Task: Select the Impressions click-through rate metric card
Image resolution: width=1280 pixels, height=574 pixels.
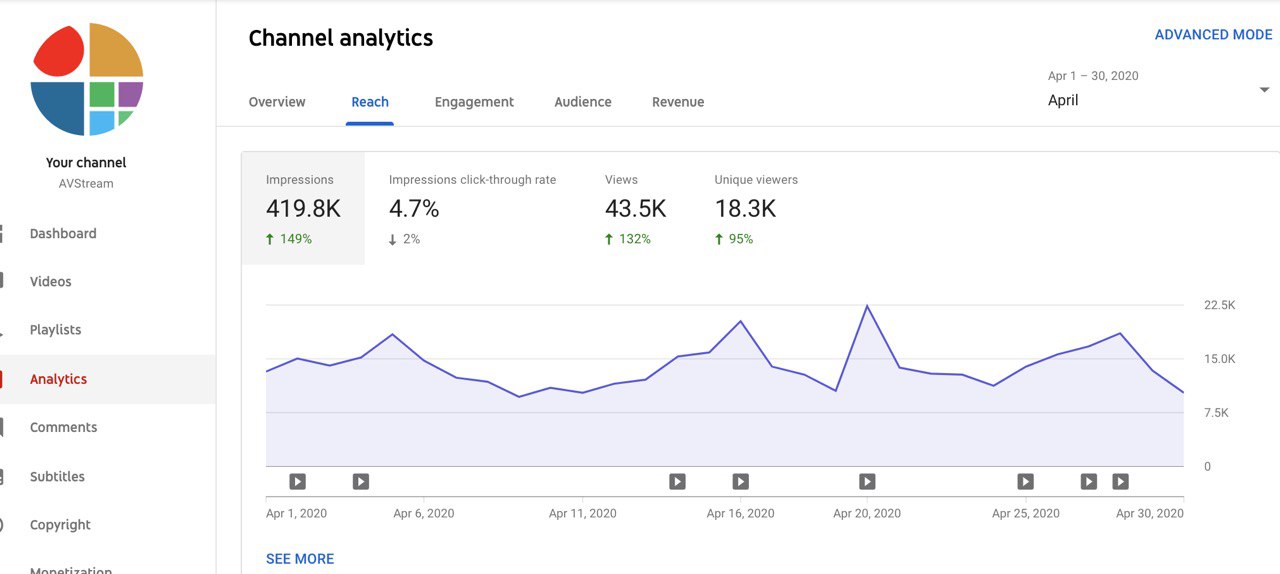Action: [x=472, y=209]
